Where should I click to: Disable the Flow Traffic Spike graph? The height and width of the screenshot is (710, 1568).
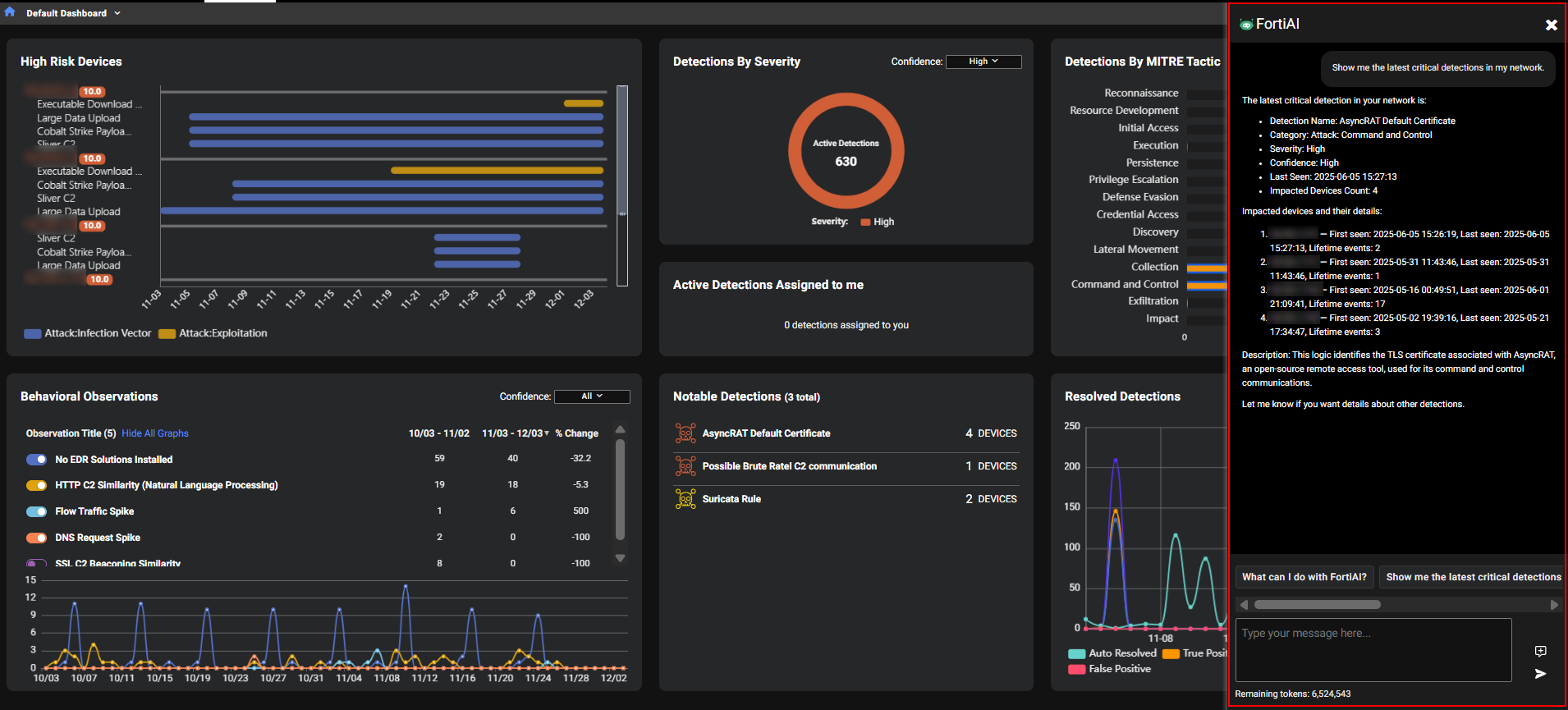click(x=37, y=511)
